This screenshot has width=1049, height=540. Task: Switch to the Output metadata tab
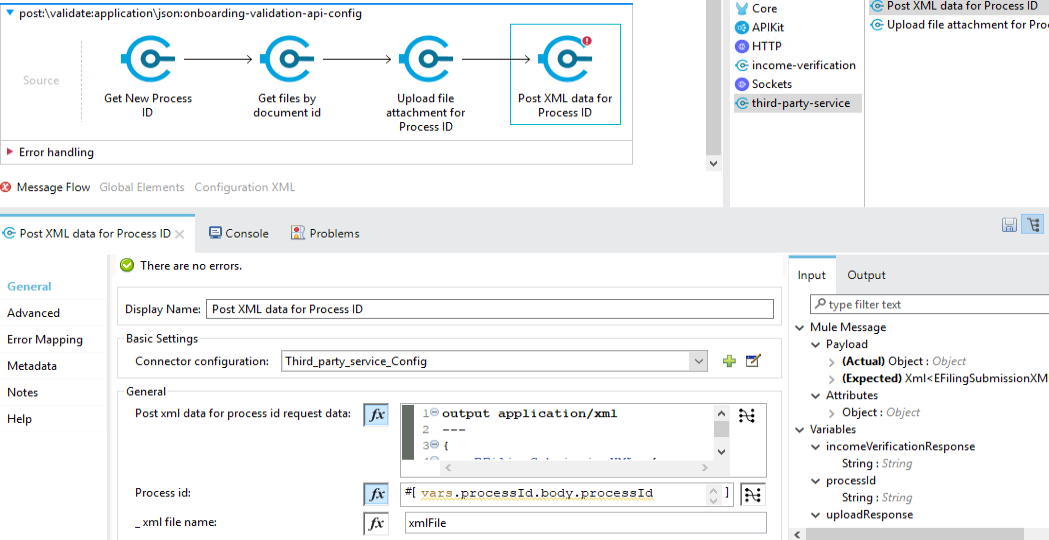point(866,275)
